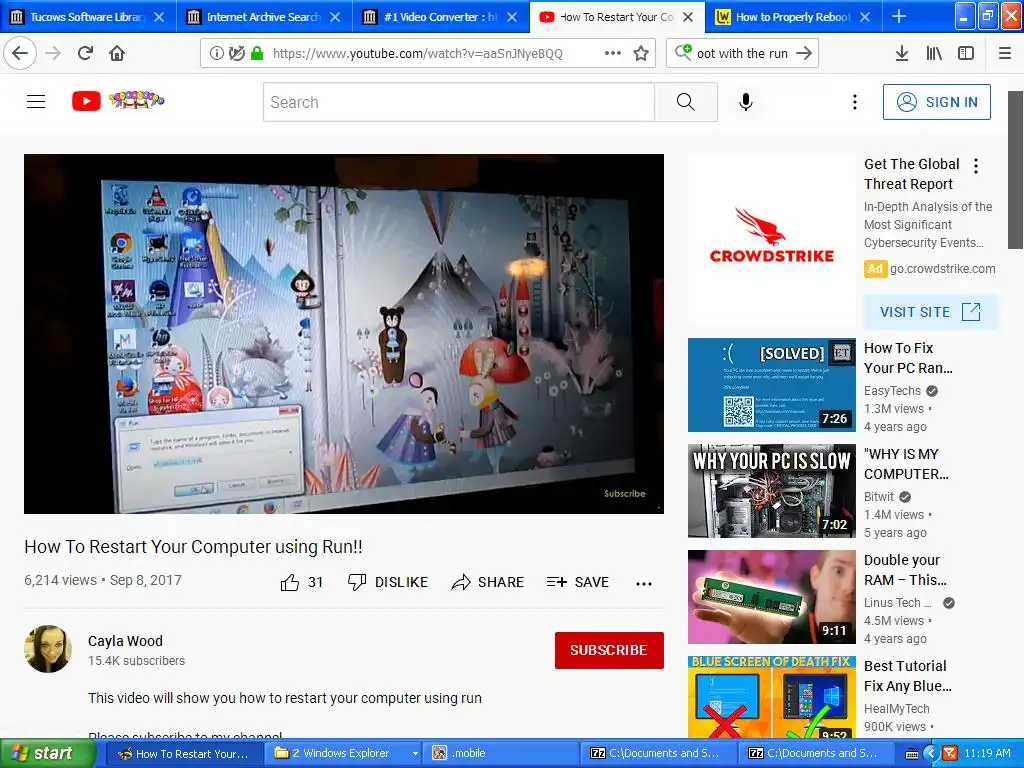Click VISIT SITE for CrowdStrike ad
Image resolution: width=1024 pixels, height=768 pixels.
tap(931, 312)
